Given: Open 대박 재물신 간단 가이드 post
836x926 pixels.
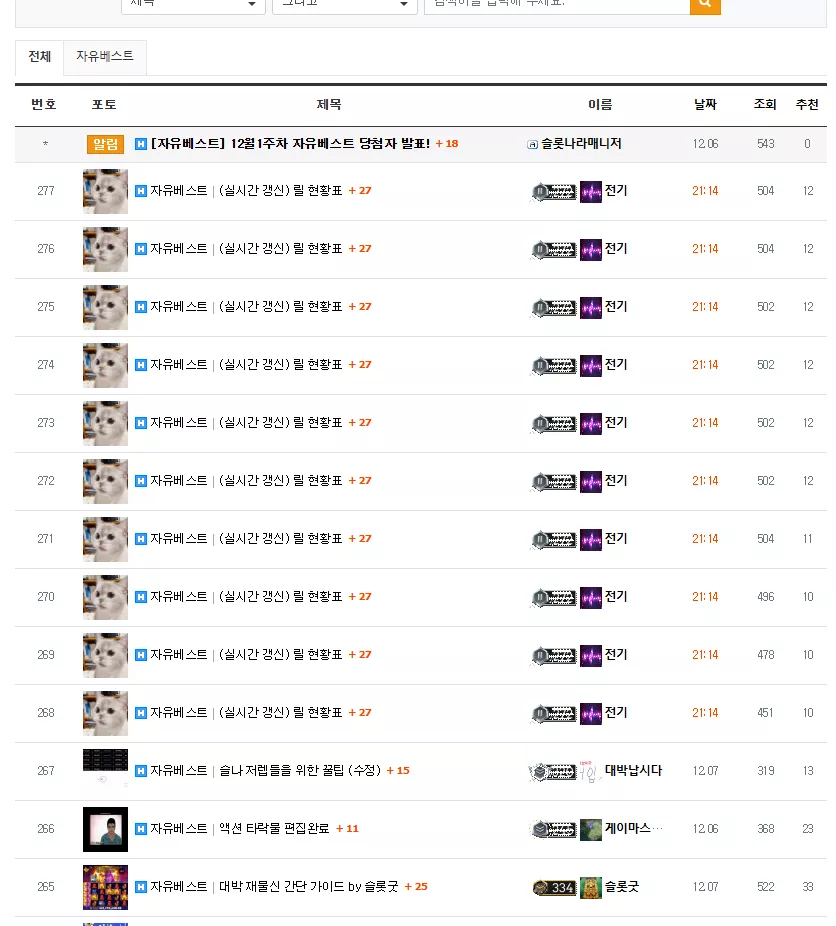Looking at the screenshot, I should 308,887.
